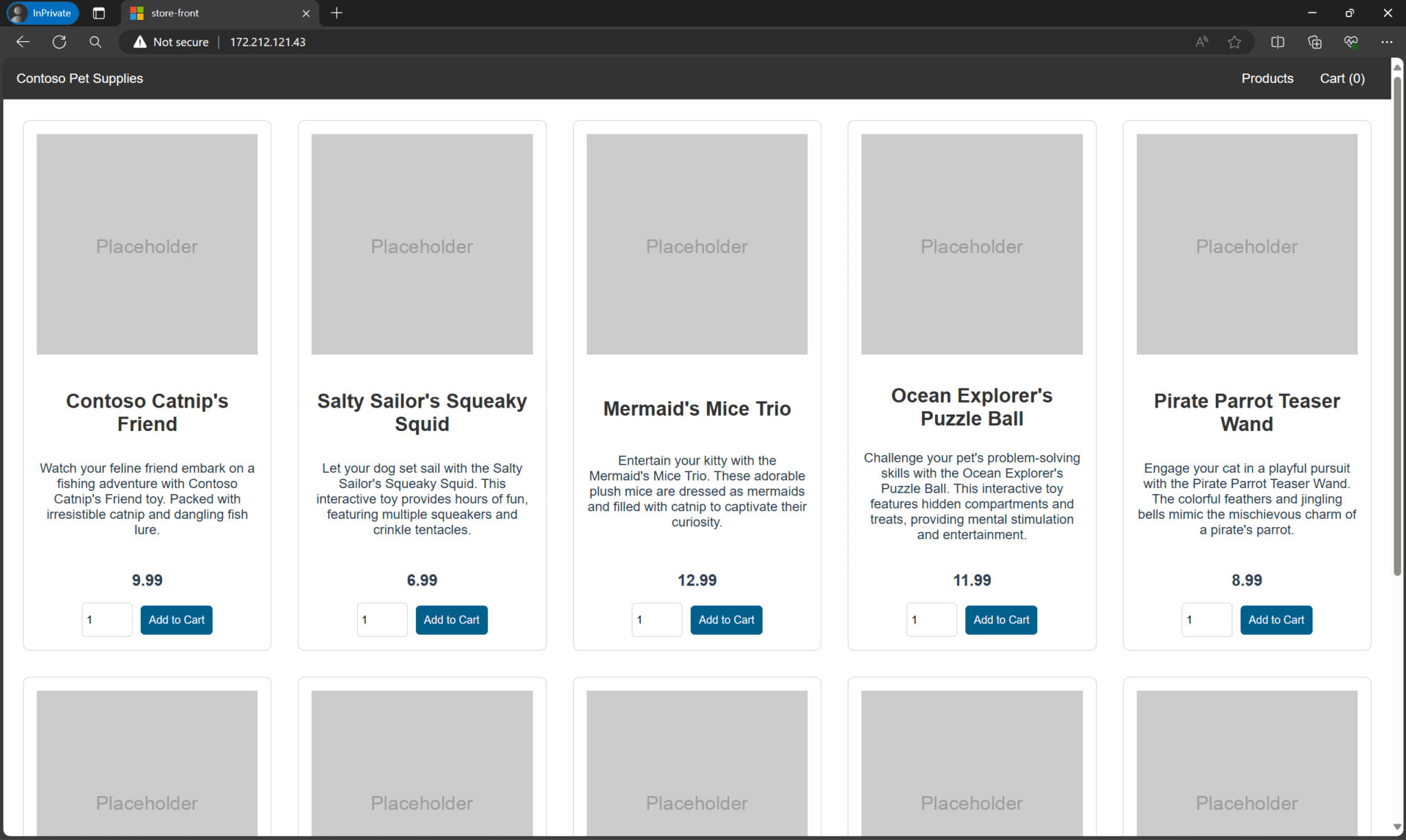Focus quantity field for Mermaid's Mice Trio

click(657, 620)
